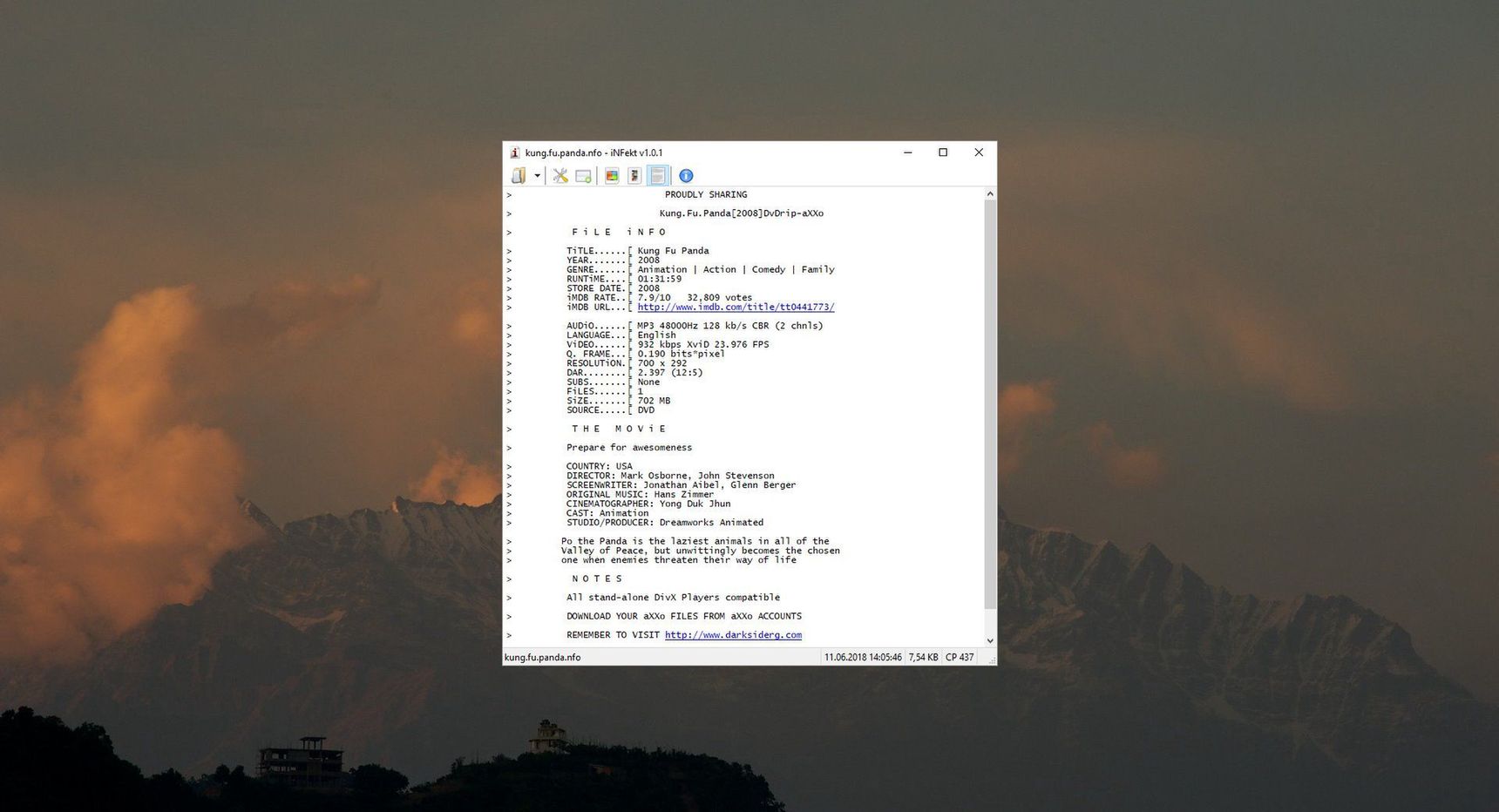1499x812 pixels.
Task: Close the iNFekt window
Action: pos(979,152)
